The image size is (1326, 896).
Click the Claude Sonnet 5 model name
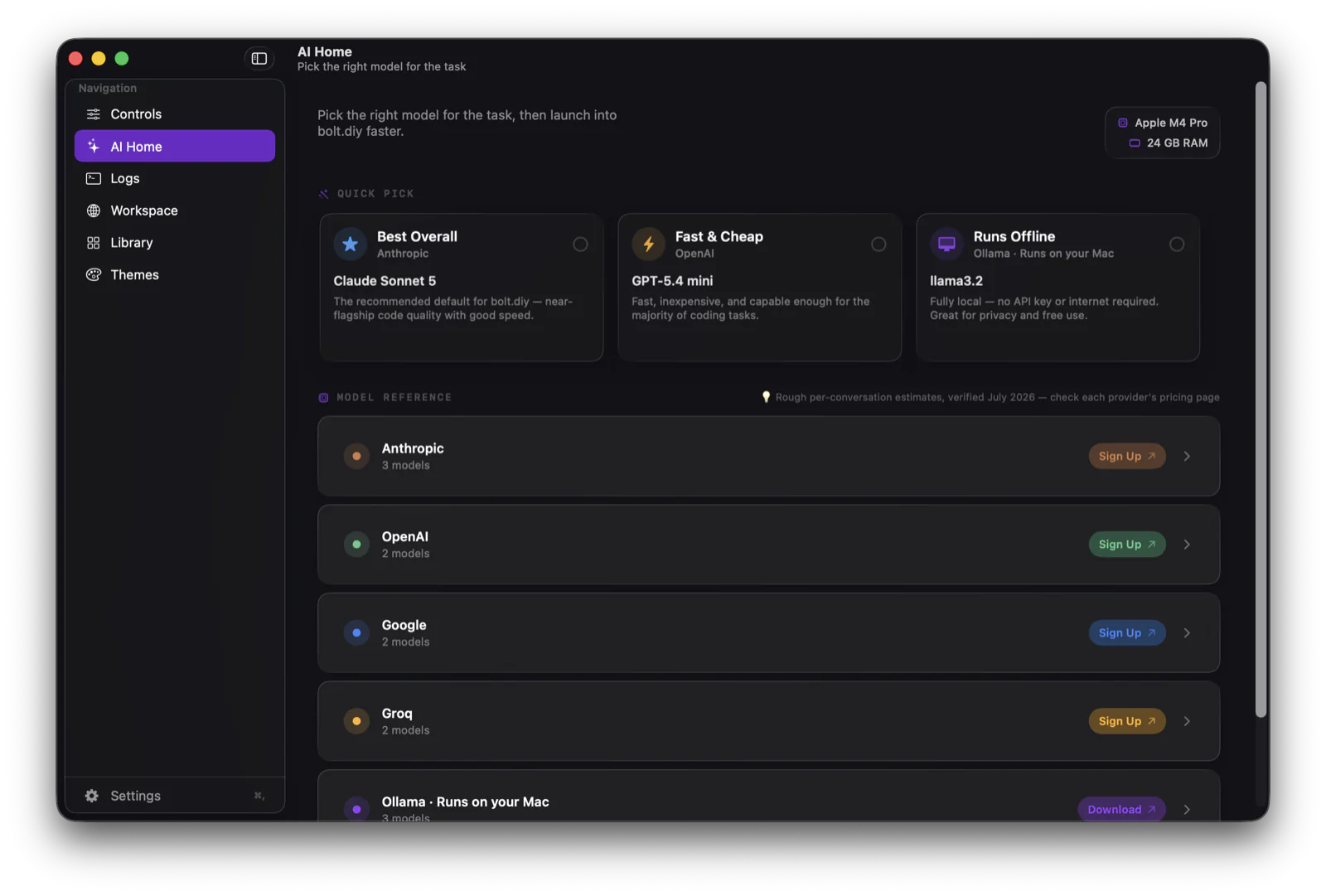[x=385, y=281]
